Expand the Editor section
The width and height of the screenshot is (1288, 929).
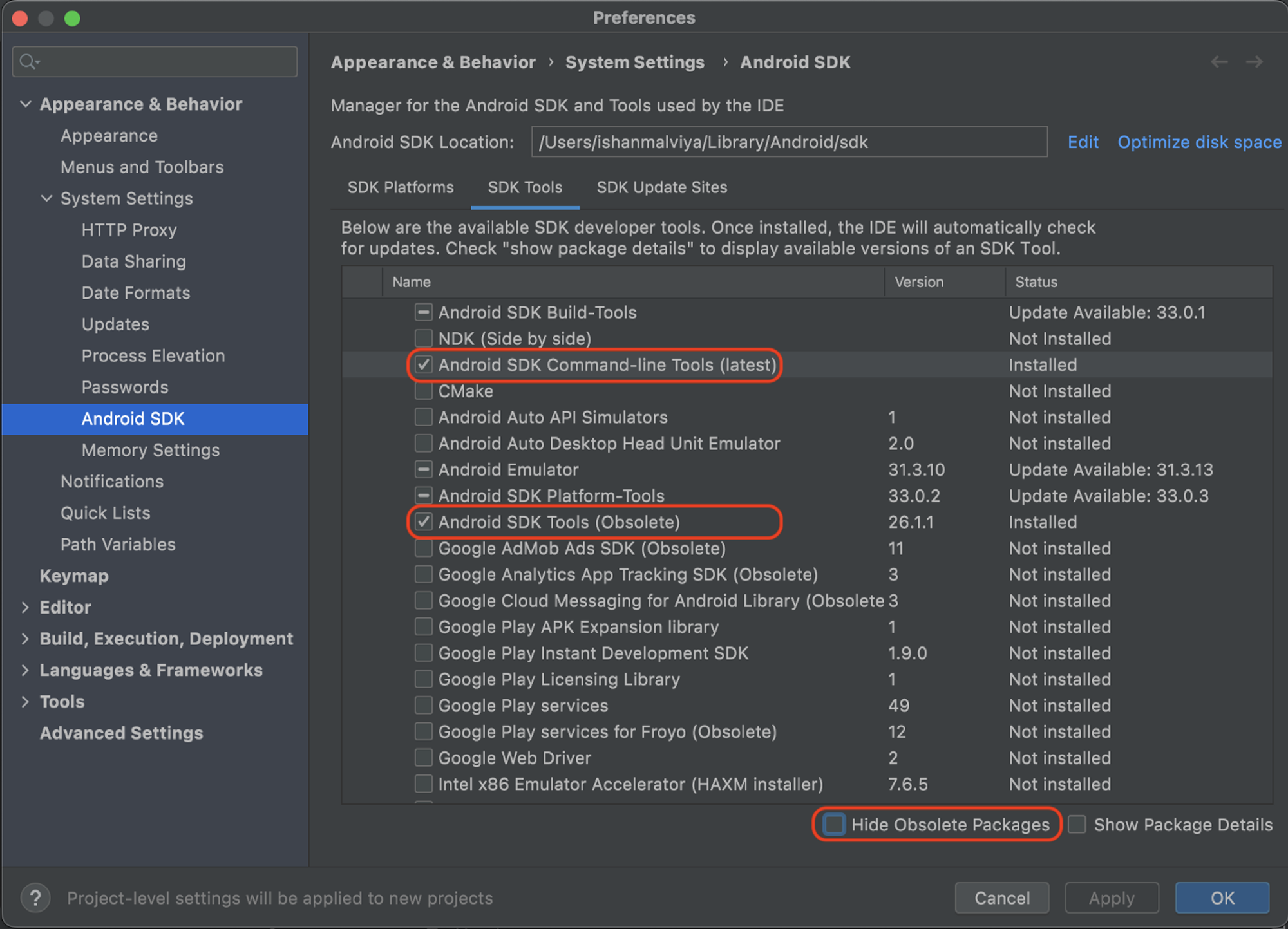pos(25,607)
